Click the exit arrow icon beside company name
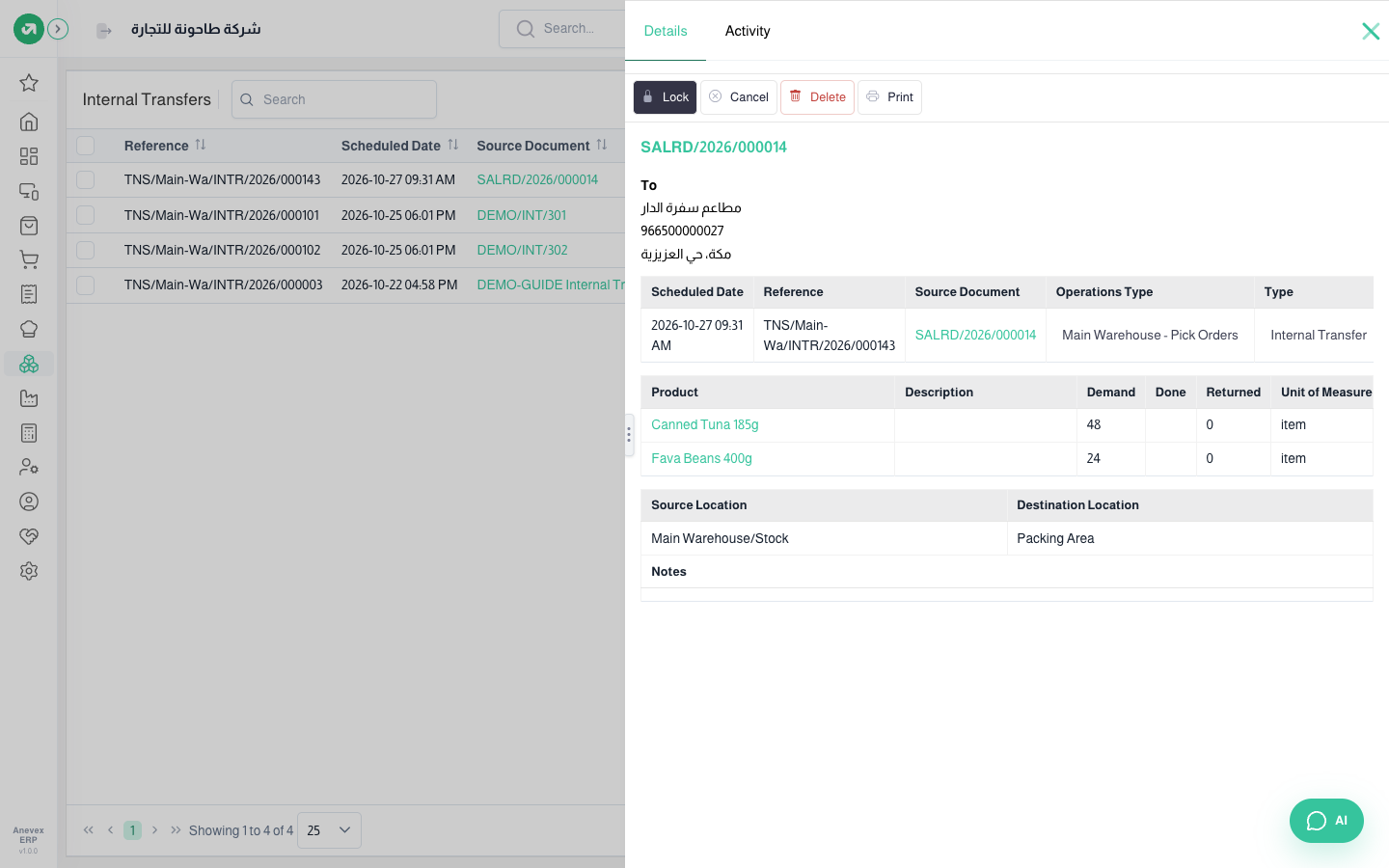This screenshot has height=868, width=1389. (x=104, y=31)
